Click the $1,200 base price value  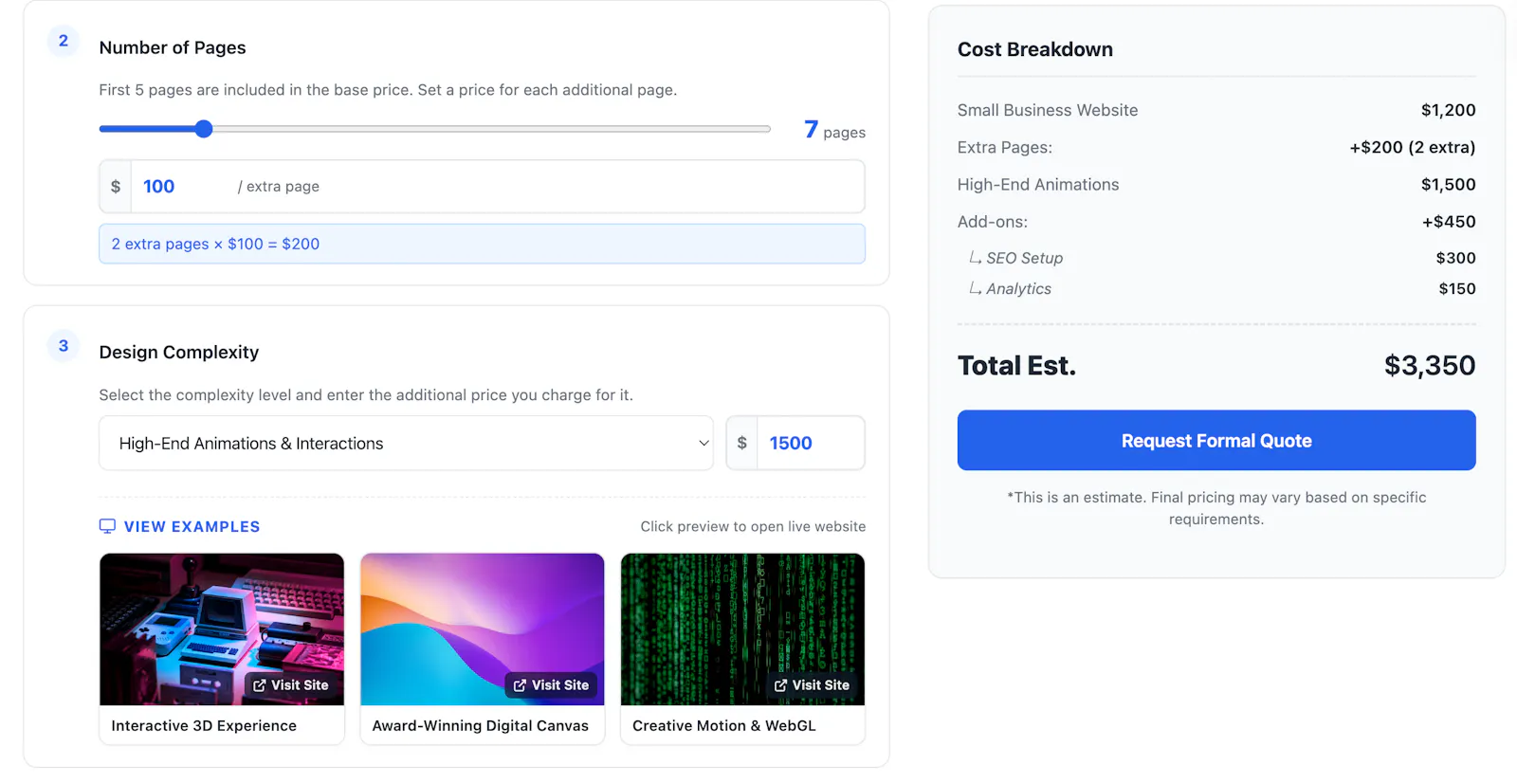coord(1448,110)
